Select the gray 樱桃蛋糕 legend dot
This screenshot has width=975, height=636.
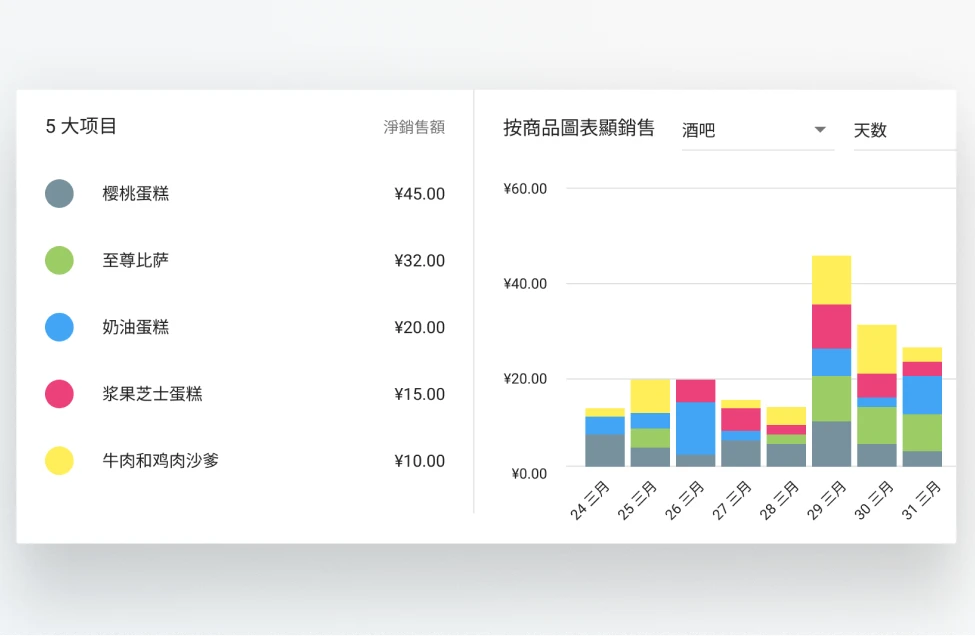point(59,193)
